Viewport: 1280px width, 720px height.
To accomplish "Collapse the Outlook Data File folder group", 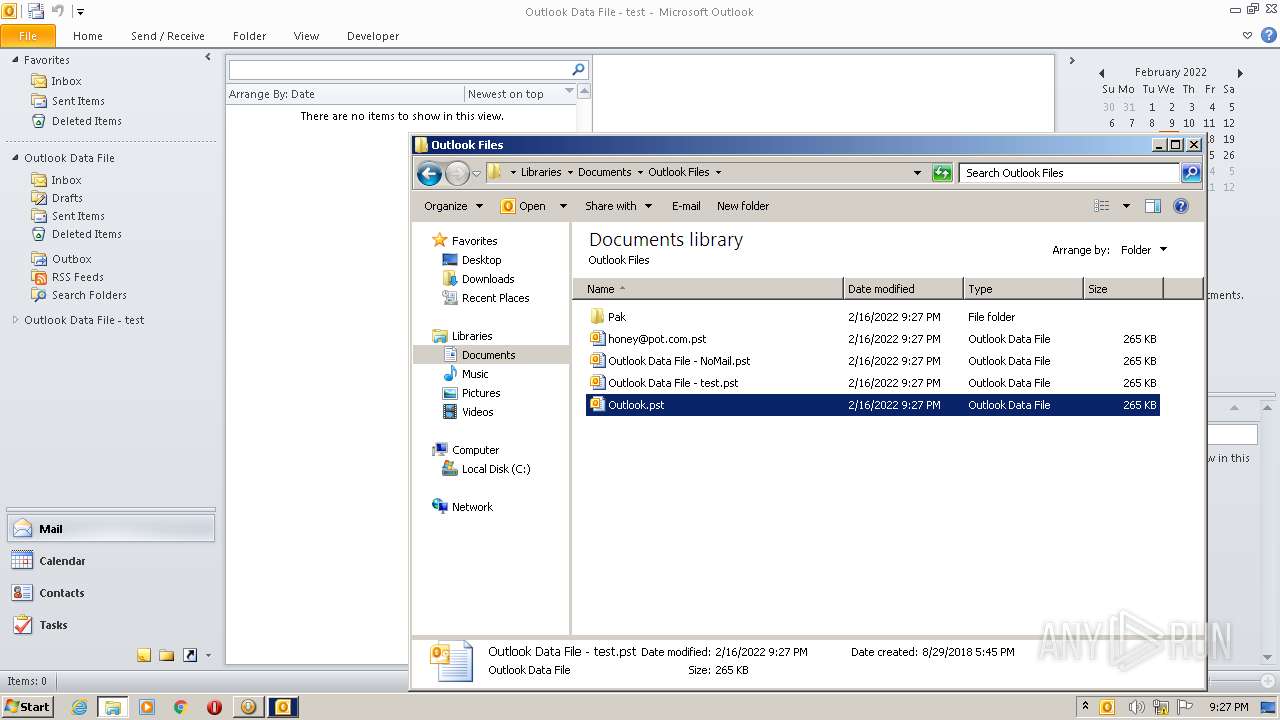I will point(15,158).
